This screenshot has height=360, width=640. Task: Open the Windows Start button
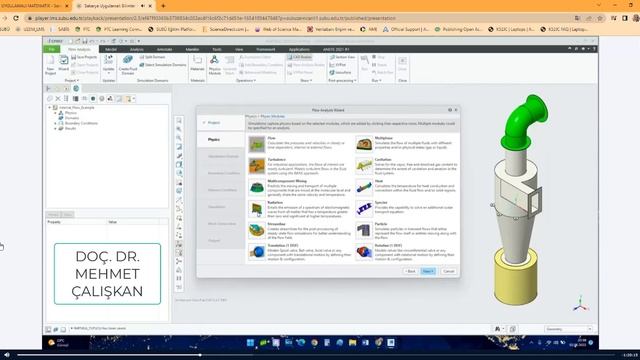[x=250, y=342]
